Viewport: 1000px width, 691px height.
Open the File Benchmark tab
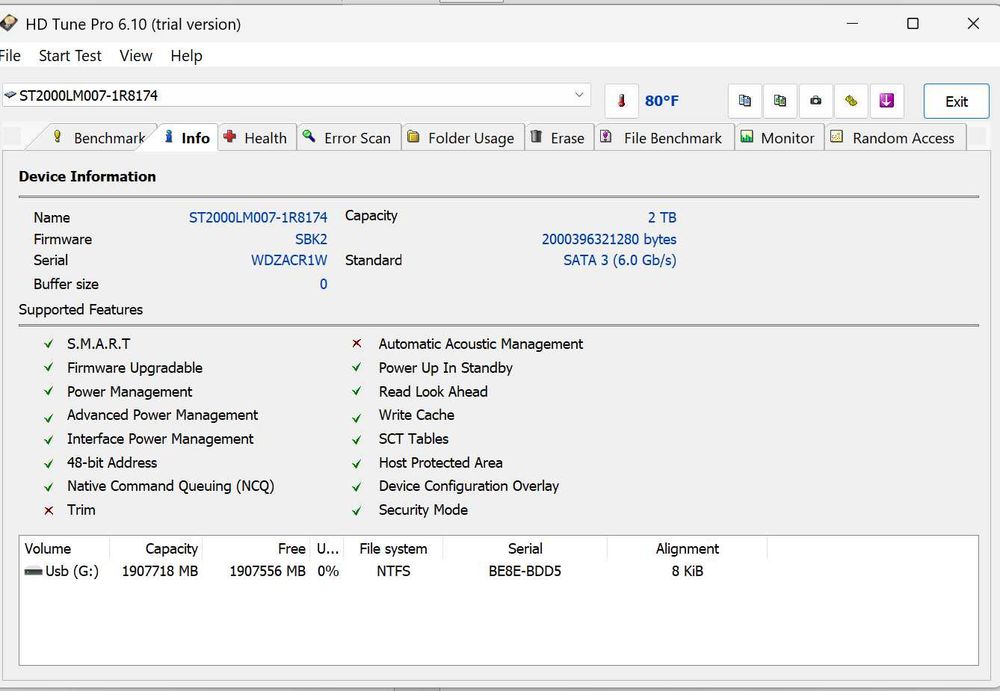pyautogui.click(x=663, y=138)
